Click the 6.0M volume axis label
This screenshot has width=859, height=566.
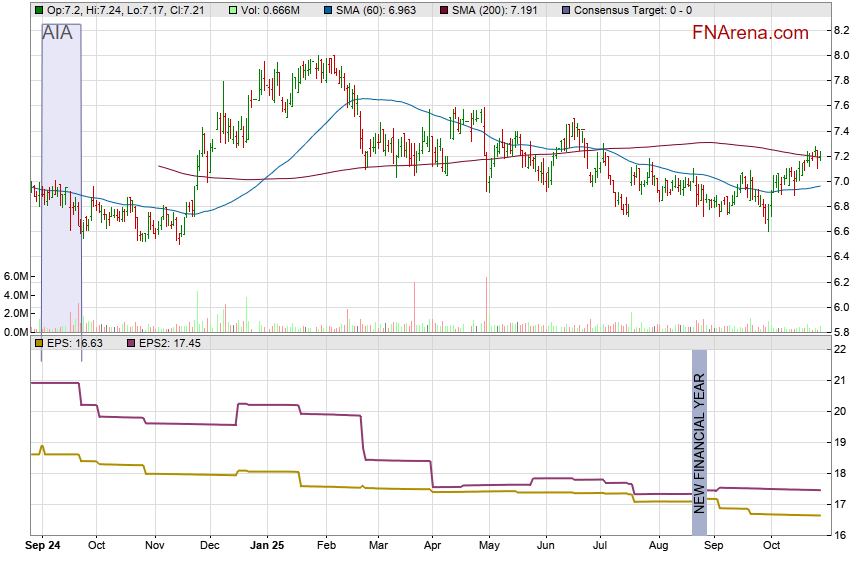(x=18, y=276)
